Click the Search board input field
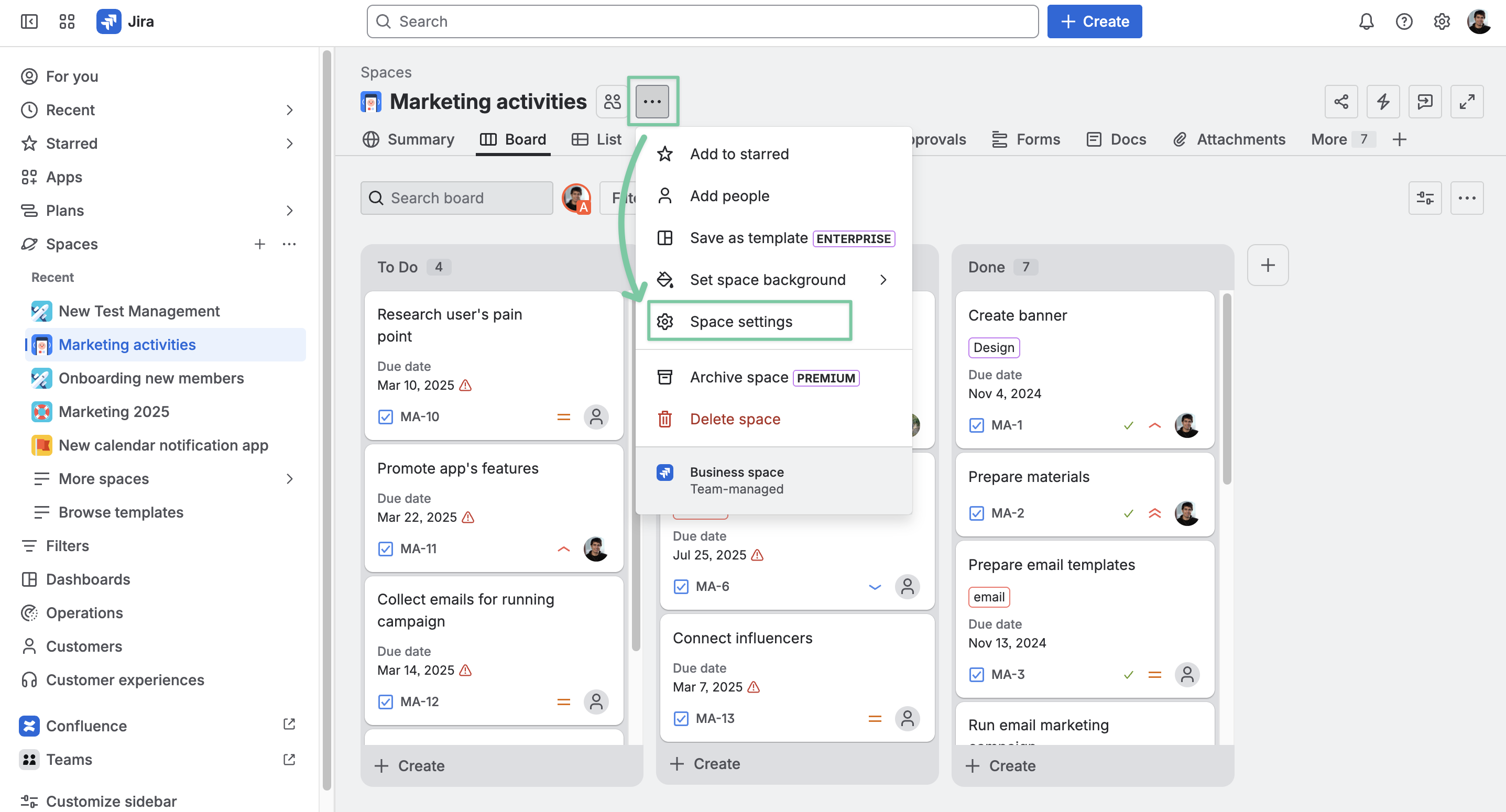The width and height of the screenshot is (1506, 812). (456, 197)
